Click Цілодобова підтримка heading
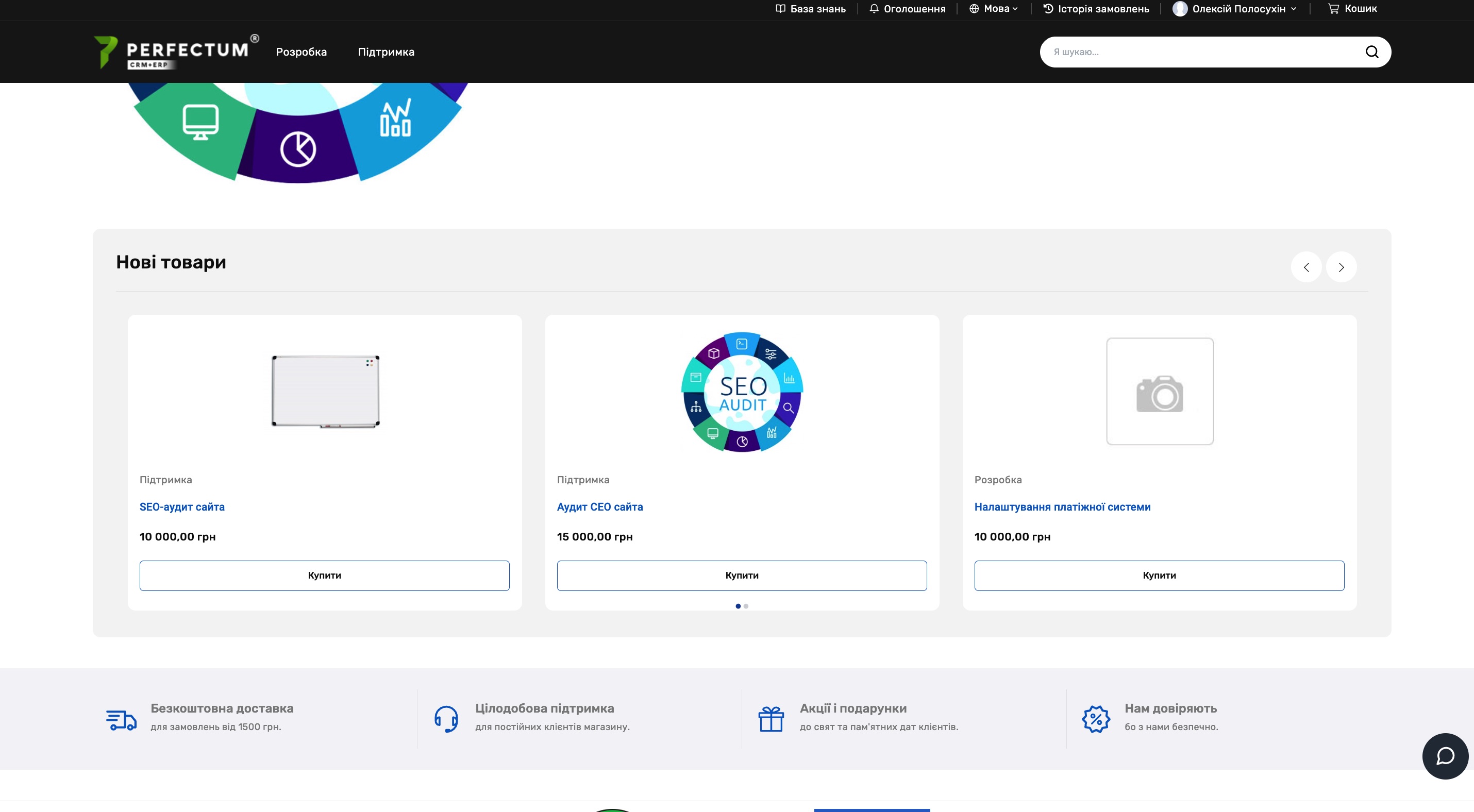The height and width of the screenshot is (812, 1474). pyautogui.click(x=544, y=708)
